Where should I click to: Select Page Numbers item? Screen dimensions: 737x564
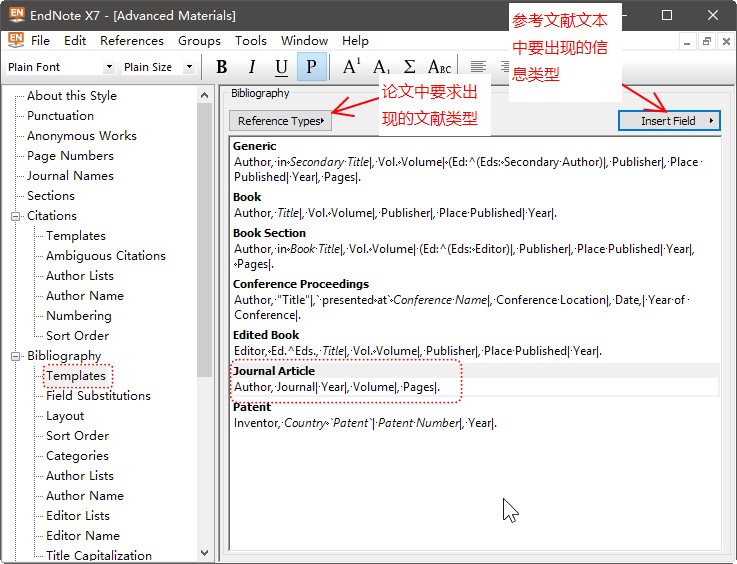pyautogui.click(x=71, y=156)
